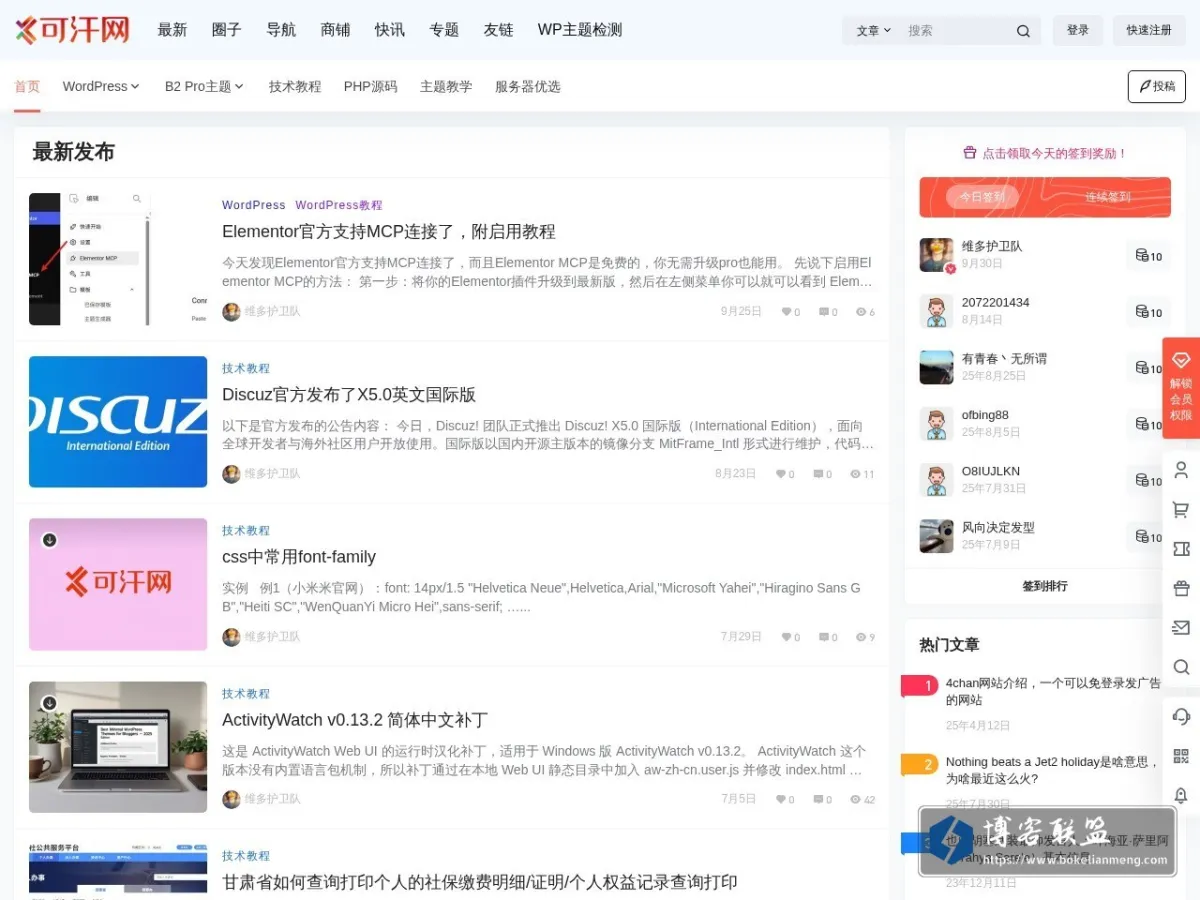Screen dimensions: 1200x900
Task: Click 维多护卫队 author avatar under Elementor post
Action: [x=231, y=312]
